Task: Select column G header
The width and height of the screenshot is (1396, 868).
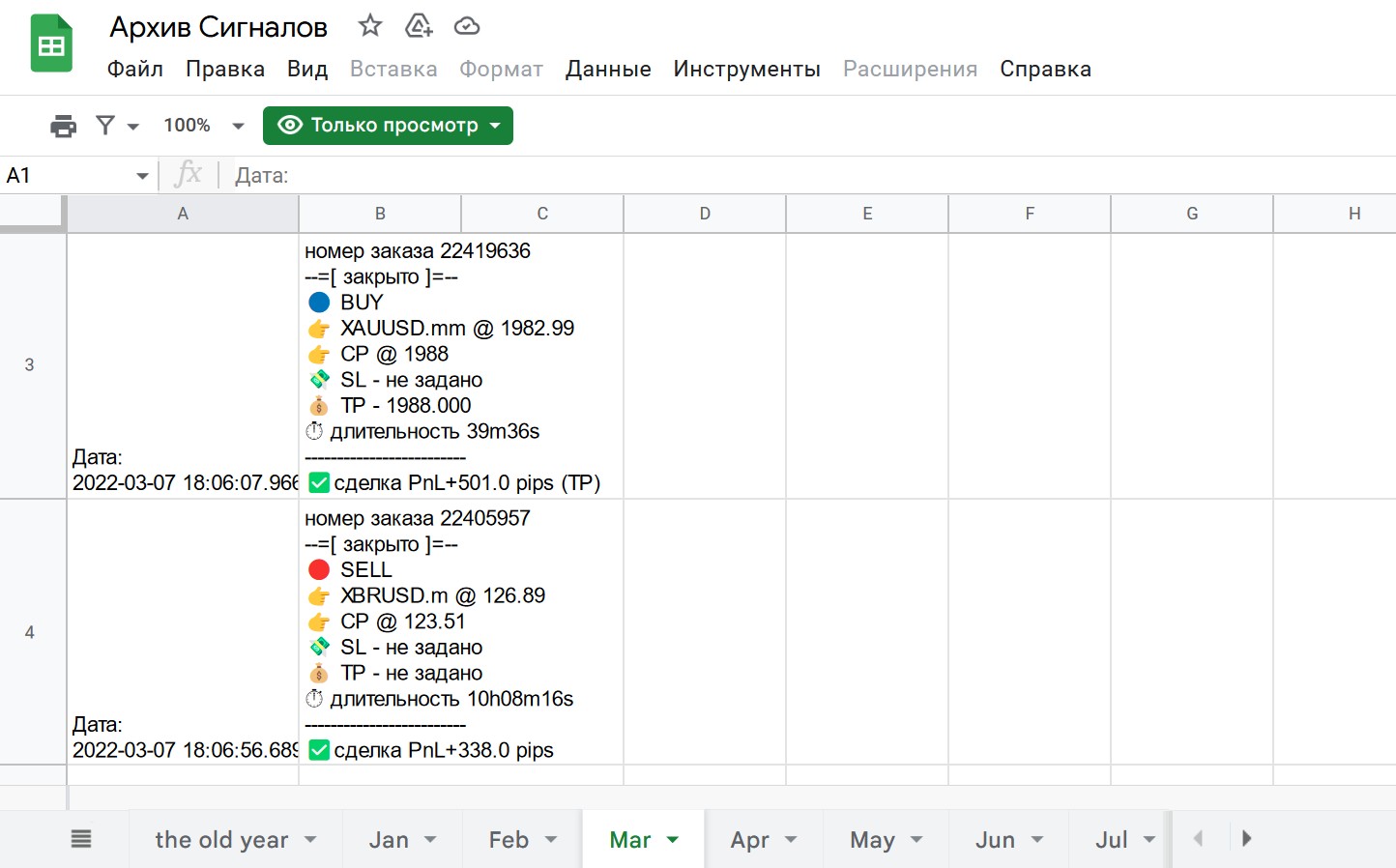Action: 1192,214
